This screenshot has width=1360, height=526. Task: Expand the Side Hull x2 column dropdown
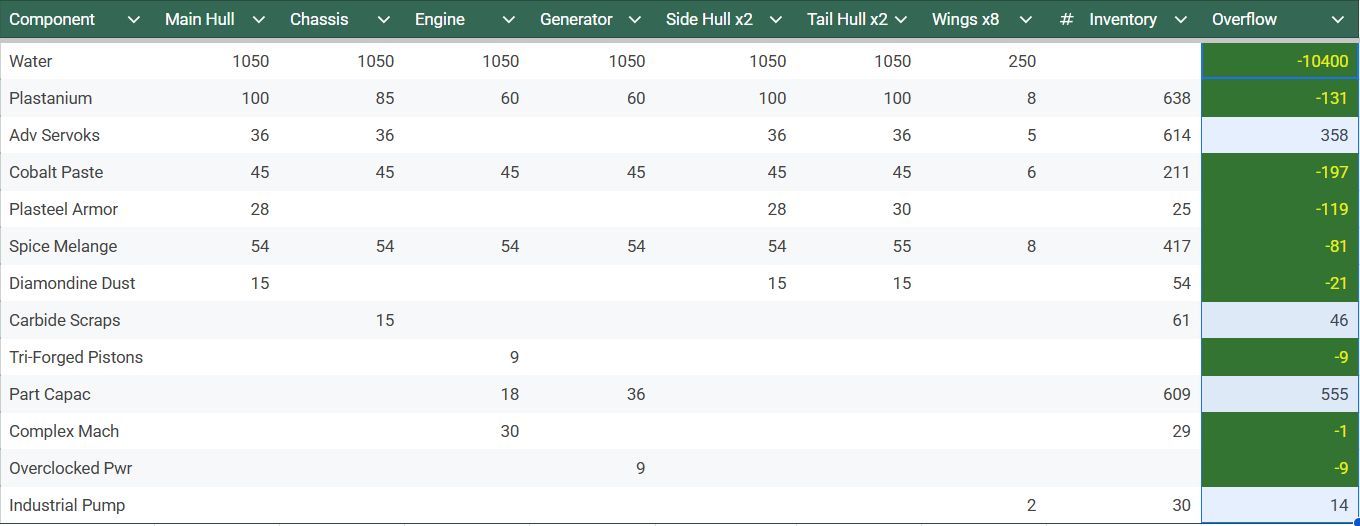pyautogui.click(x=776, y=20)
